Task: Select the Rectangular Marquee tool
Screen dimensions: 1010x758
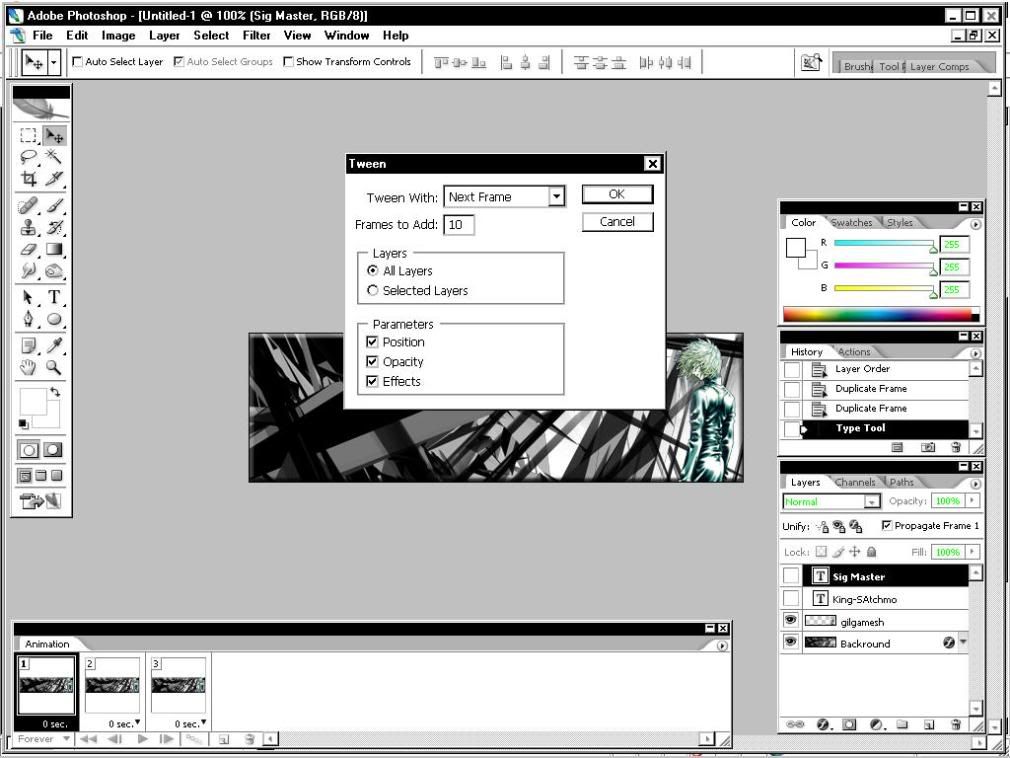Action: point(28,135)
